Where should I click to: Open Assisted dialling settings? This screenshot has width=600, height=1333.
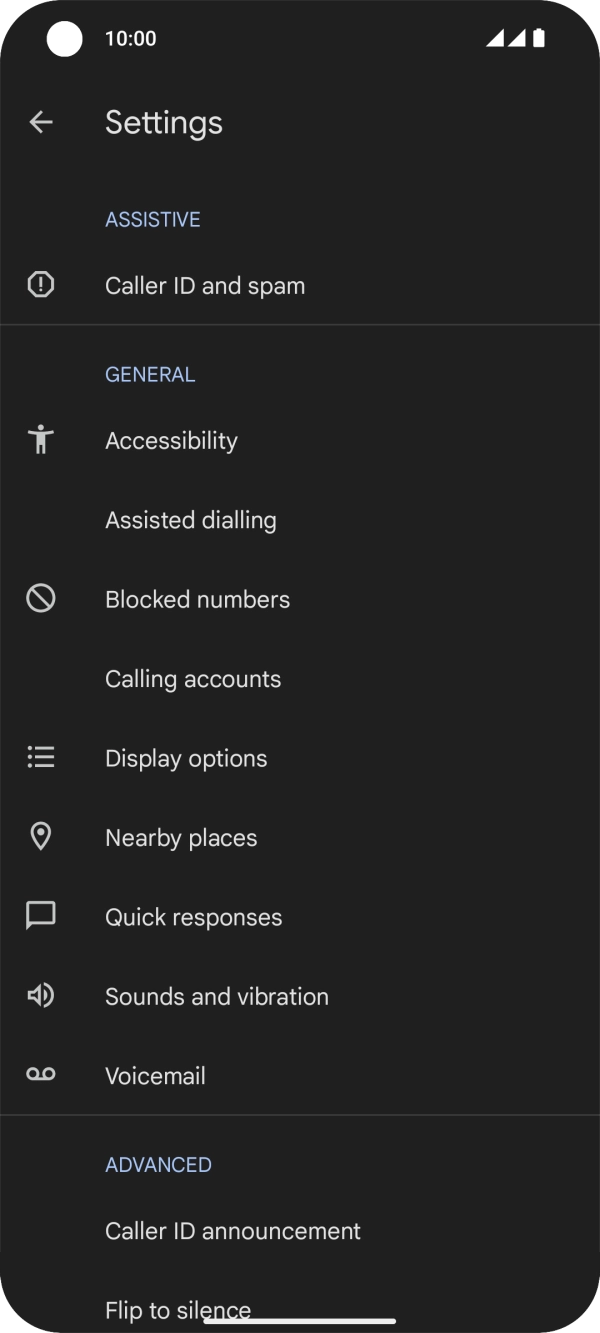(190, 519)
